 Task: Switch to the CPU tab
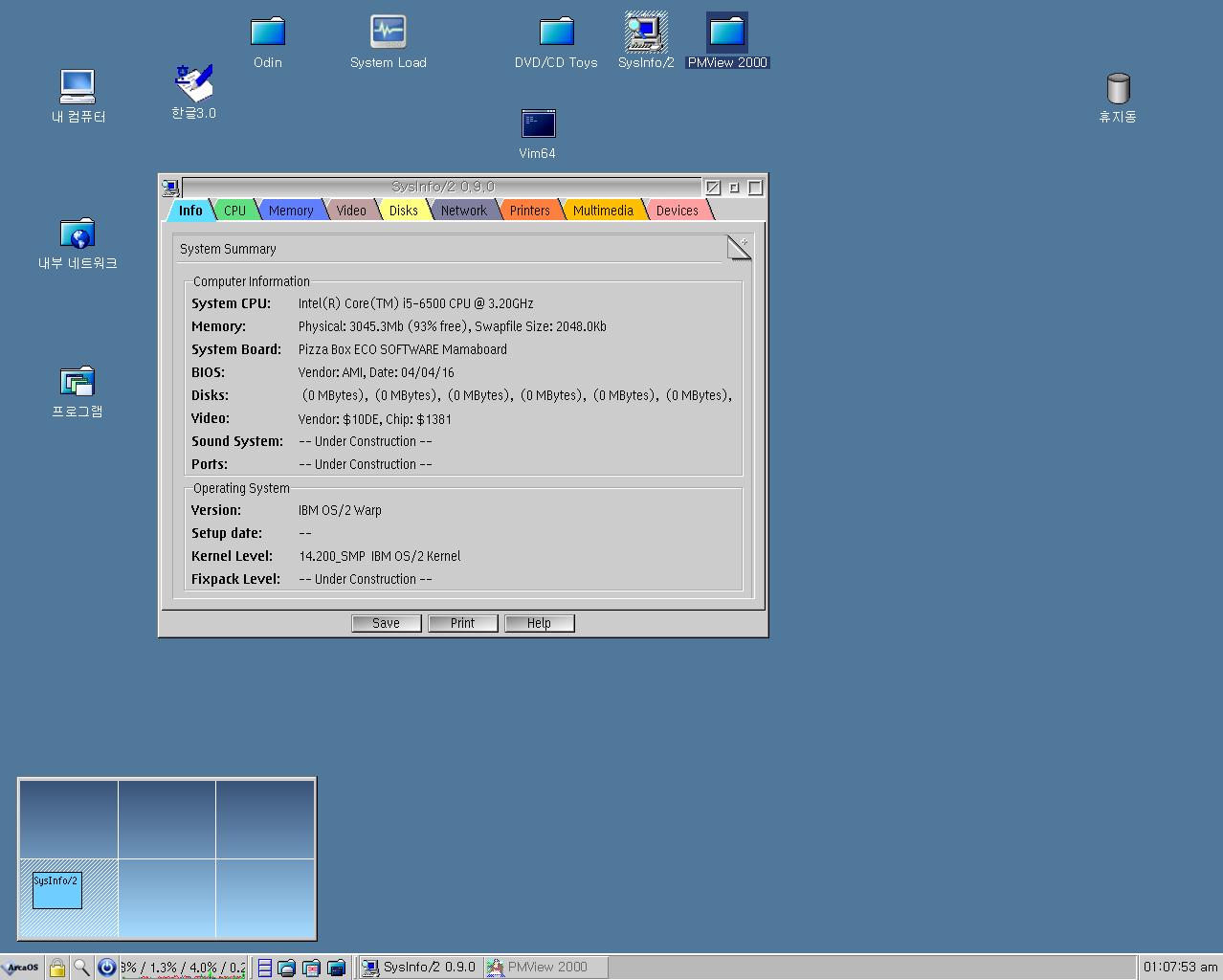(234, 211)
